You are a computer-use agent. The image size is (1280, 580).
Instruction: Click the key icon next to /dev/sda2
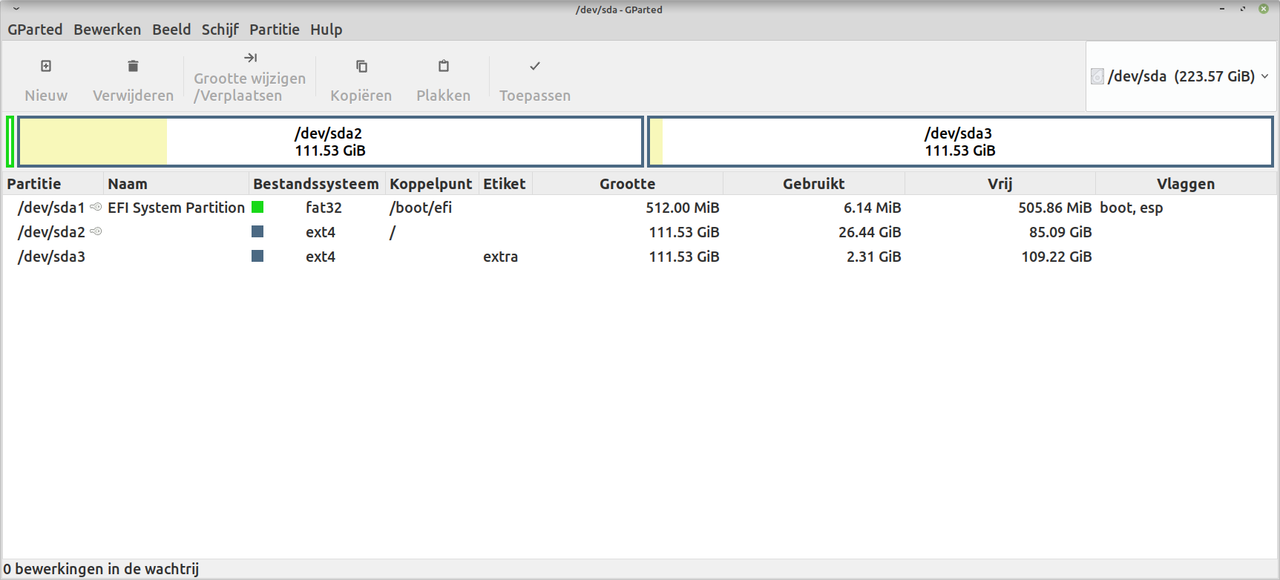pyautogui.click(x=96, y=231)
